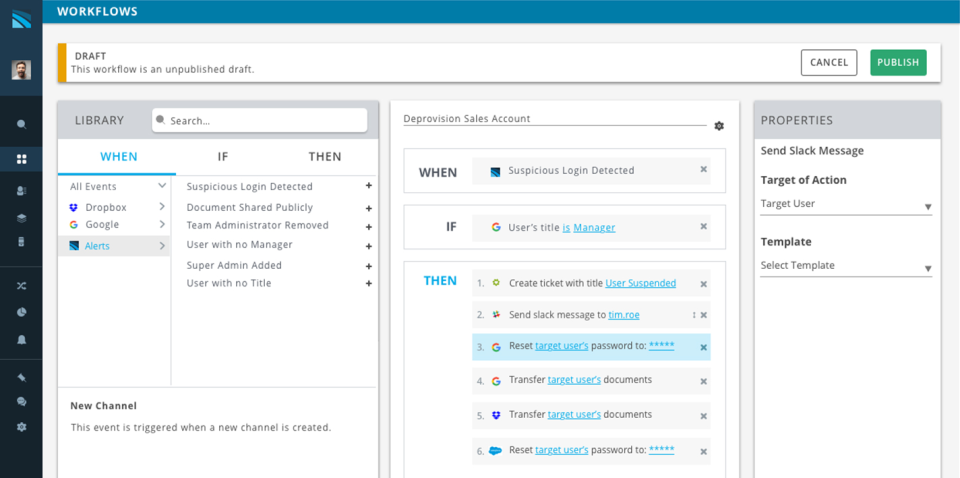This screenshot has height=478, width=960.
Task: Open the sidebar settings gear icon
Action: coord(21,427)
